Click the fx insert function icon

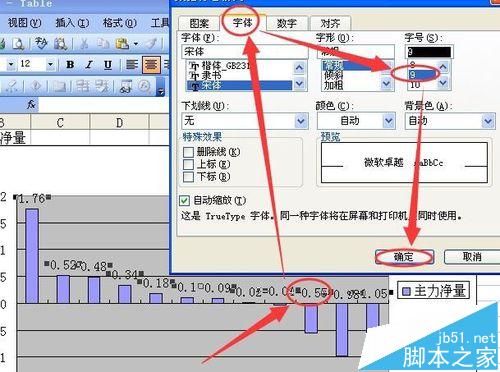point(31,105)
